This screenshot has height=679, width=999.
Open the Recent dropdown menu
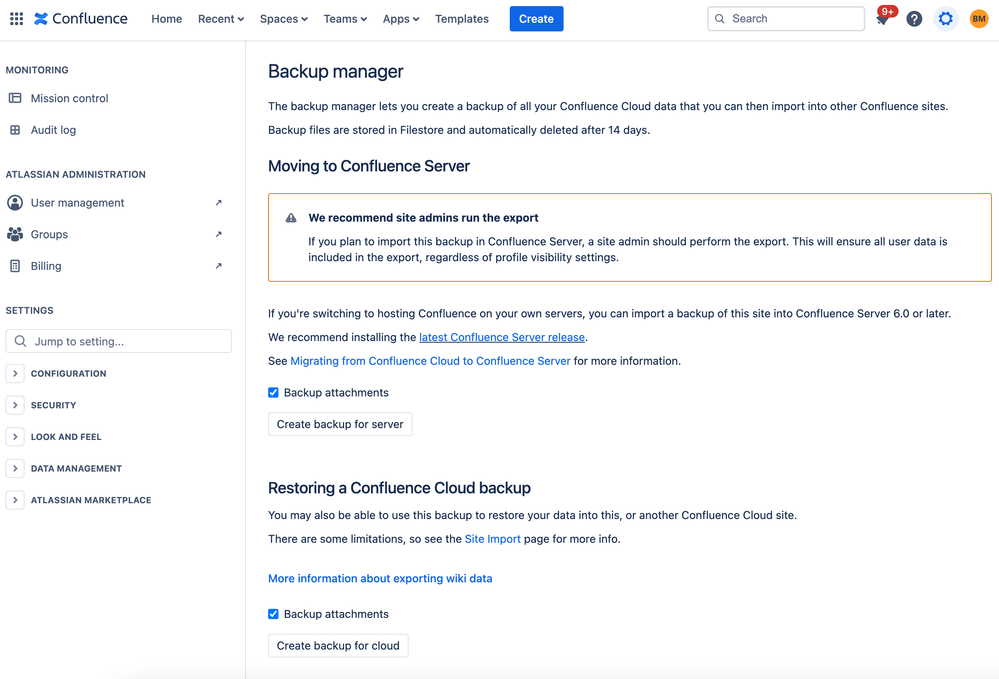221,19
